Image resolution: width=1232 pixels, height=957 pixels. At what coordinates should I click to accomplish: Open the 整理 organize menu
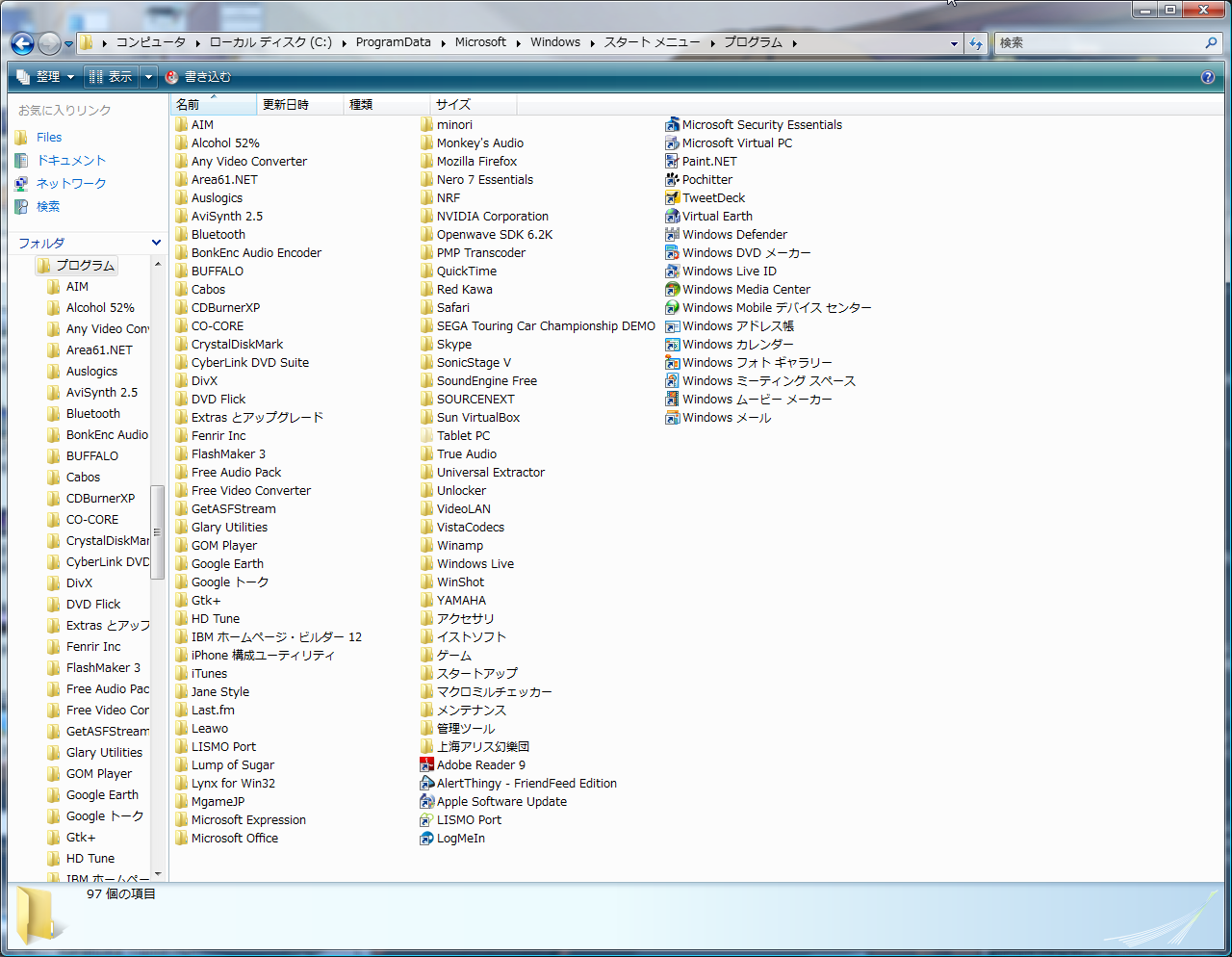(45, 77)
